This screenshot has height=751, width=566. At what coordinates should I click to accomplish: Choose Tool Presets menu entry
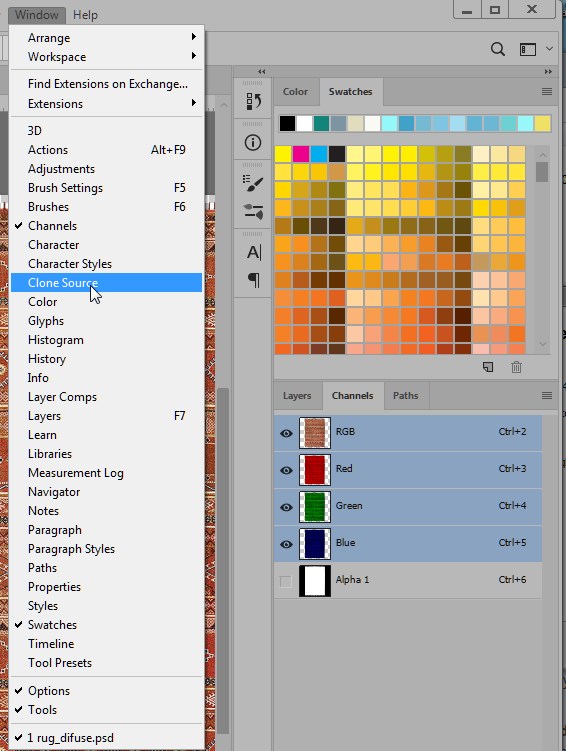(106, 663)
